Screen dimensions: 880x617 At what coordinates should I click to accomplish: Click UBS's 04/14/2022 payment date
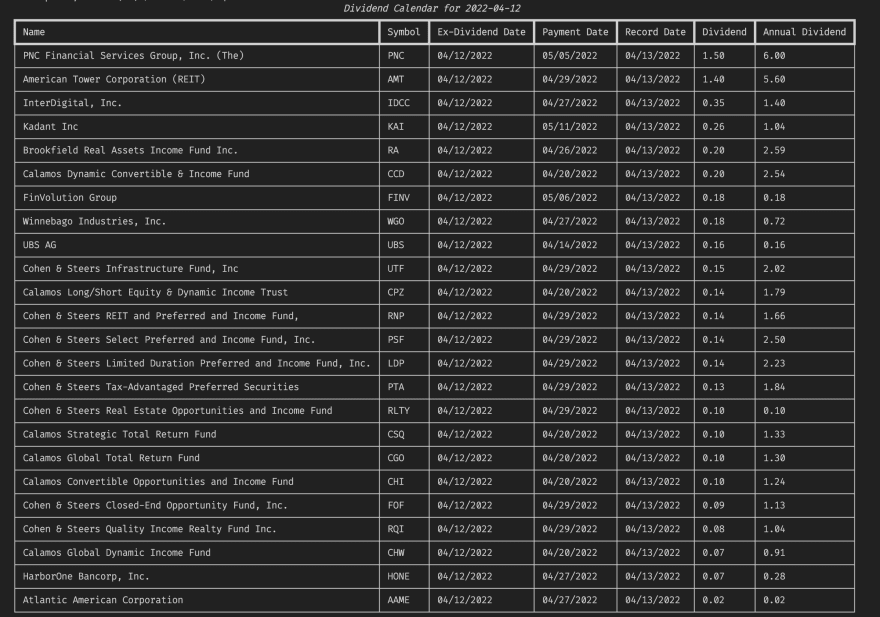pos(570,245)
